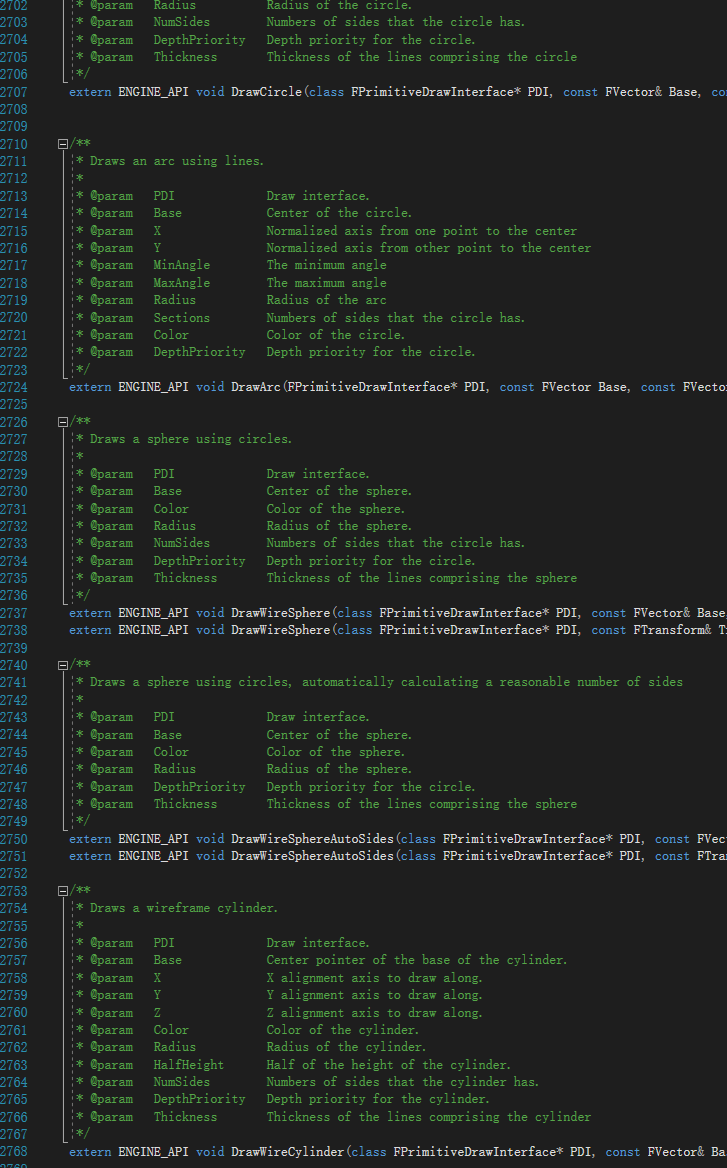Click 'Center of the sphere.' on line 2730
This screenshot has width=727, height=1168.
pos(339,491)
